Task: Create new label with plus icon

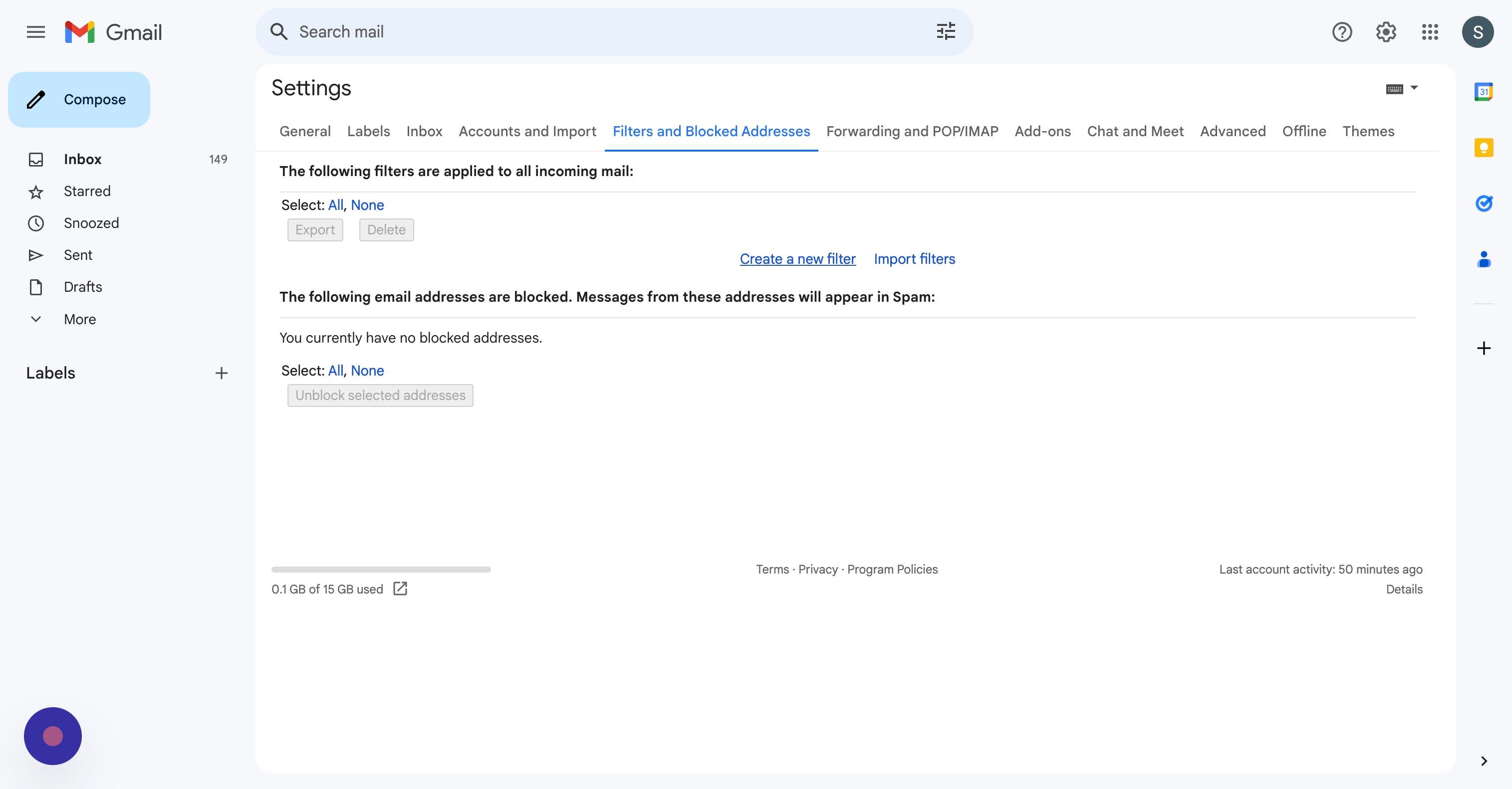Action: tap(221, 373)
